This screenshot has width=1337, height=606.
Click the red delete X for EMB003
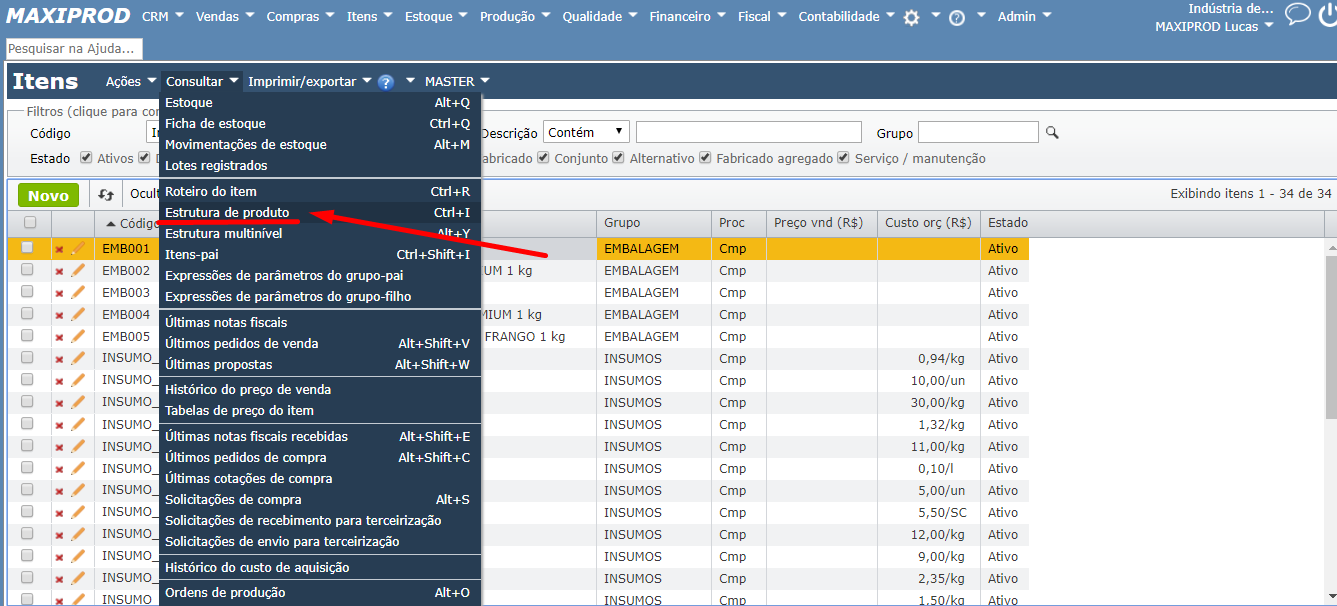(x=59, y=293)
